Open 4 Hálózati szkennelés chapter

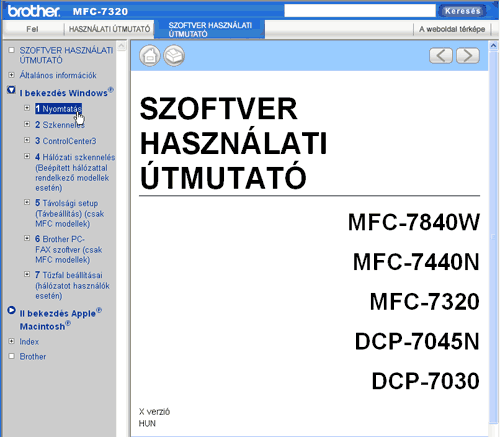tap(75, 172)
